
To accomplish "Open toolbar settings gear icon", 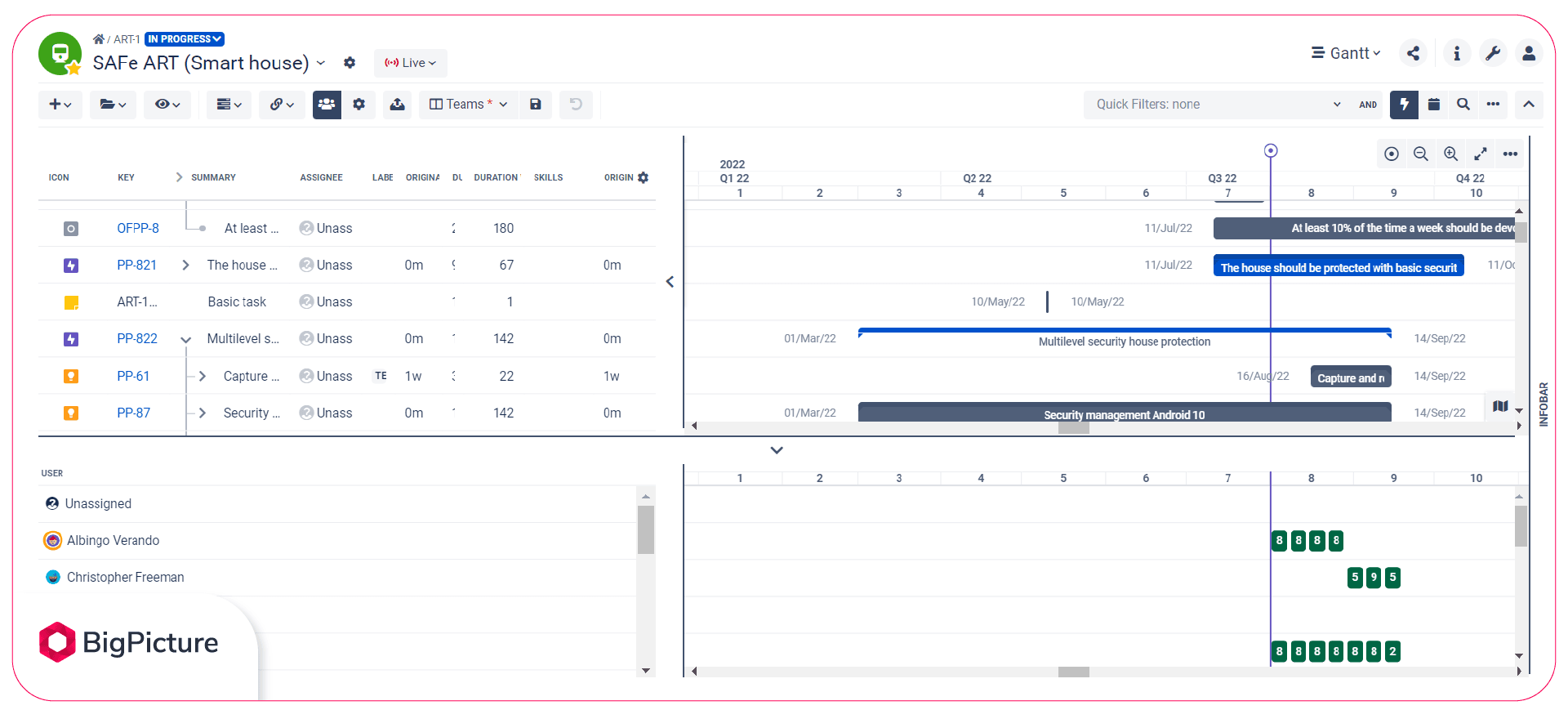I will pyautogui.click(x=359, y=105).
